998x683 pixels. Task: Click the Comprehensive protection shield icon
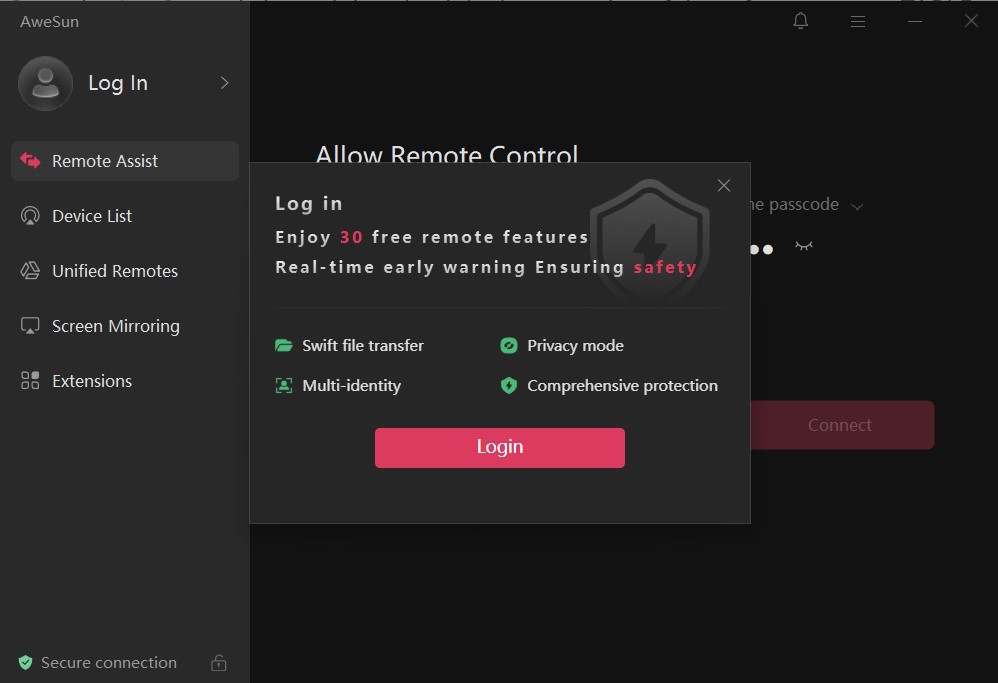508,386
